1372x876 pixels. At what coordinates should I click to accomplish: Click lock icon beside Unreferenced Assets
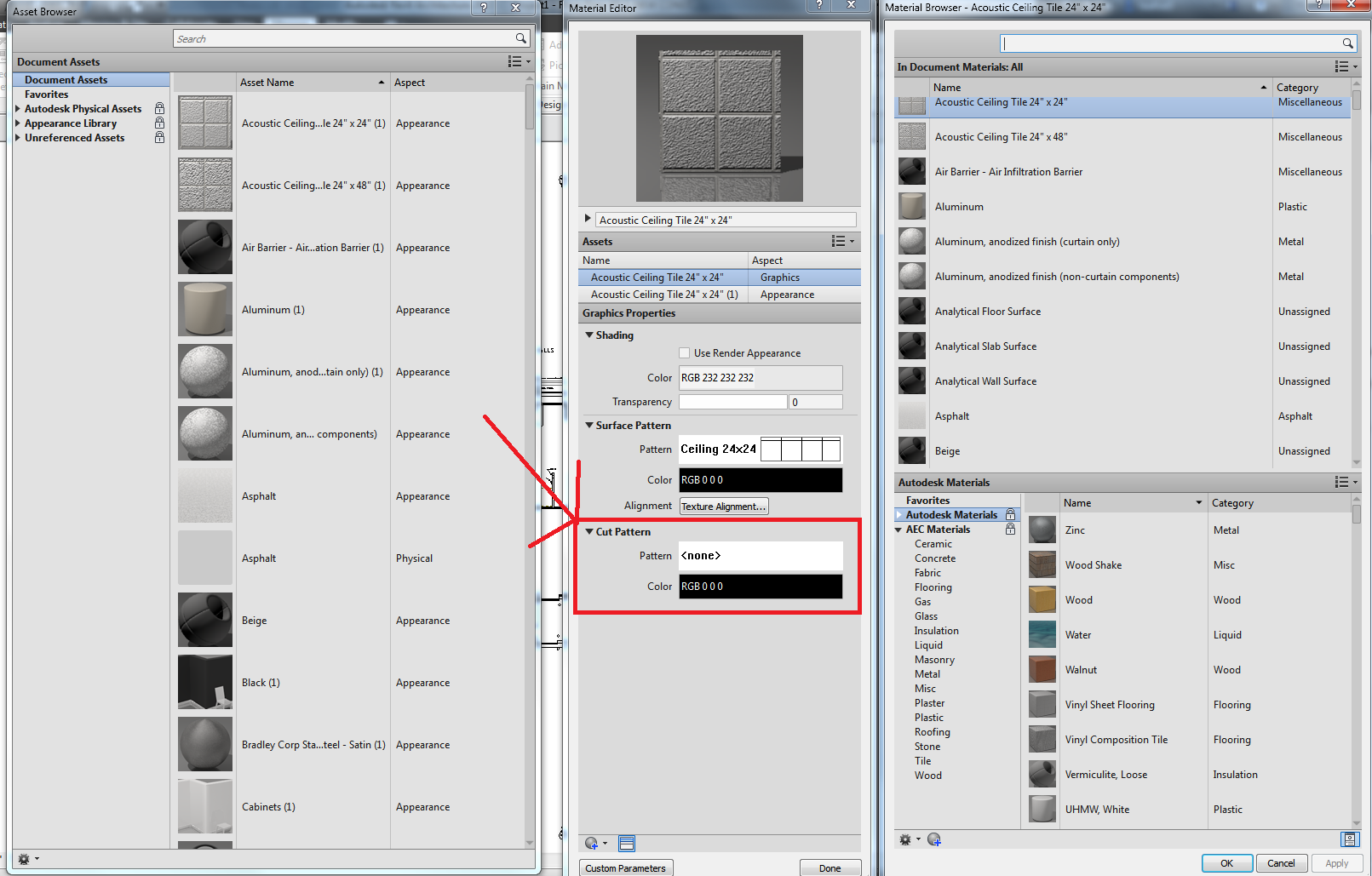[159, 138]
